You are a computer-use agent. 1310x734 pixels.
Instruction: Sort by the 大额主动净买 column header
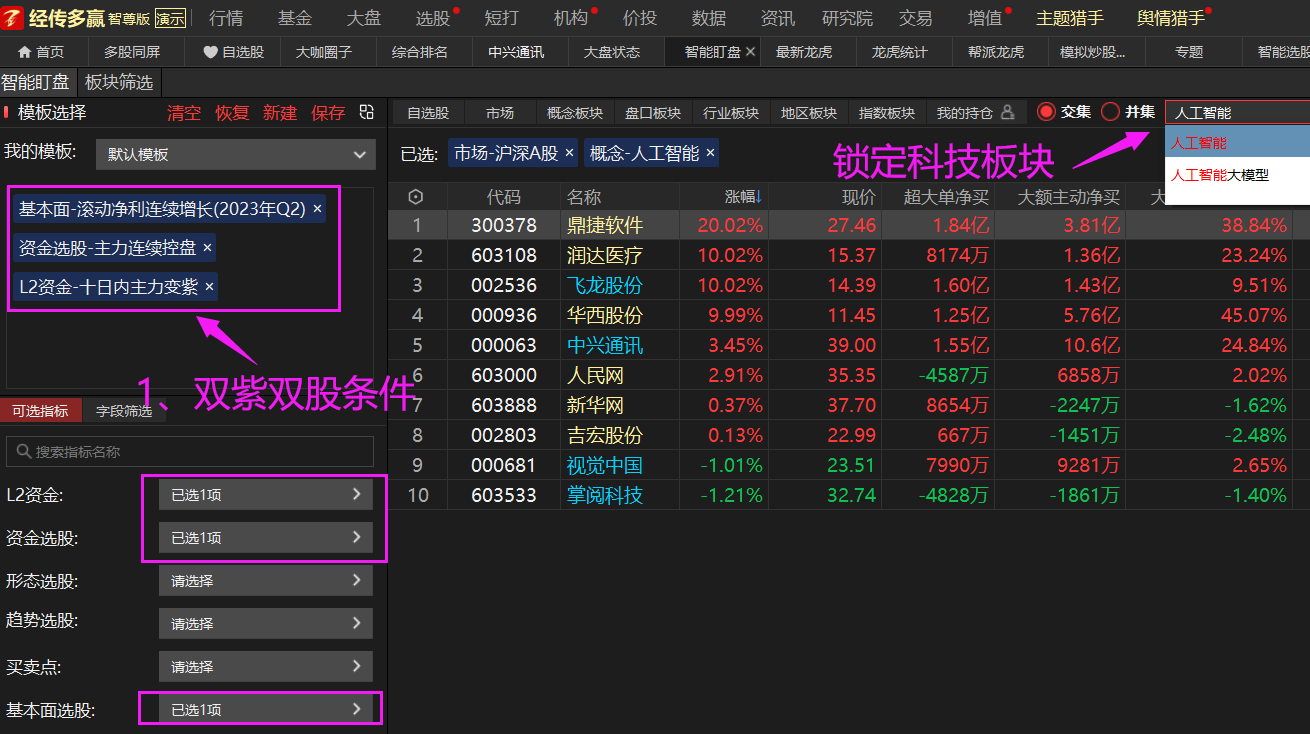(x=1068, y=197)
